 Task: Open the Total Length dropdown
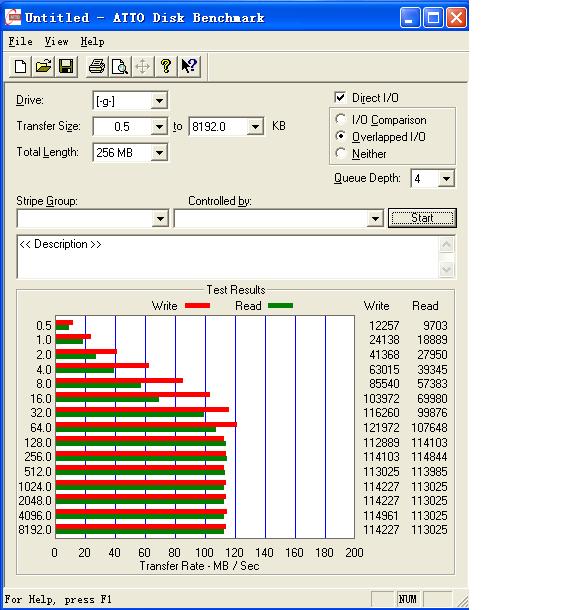[159, 152]
